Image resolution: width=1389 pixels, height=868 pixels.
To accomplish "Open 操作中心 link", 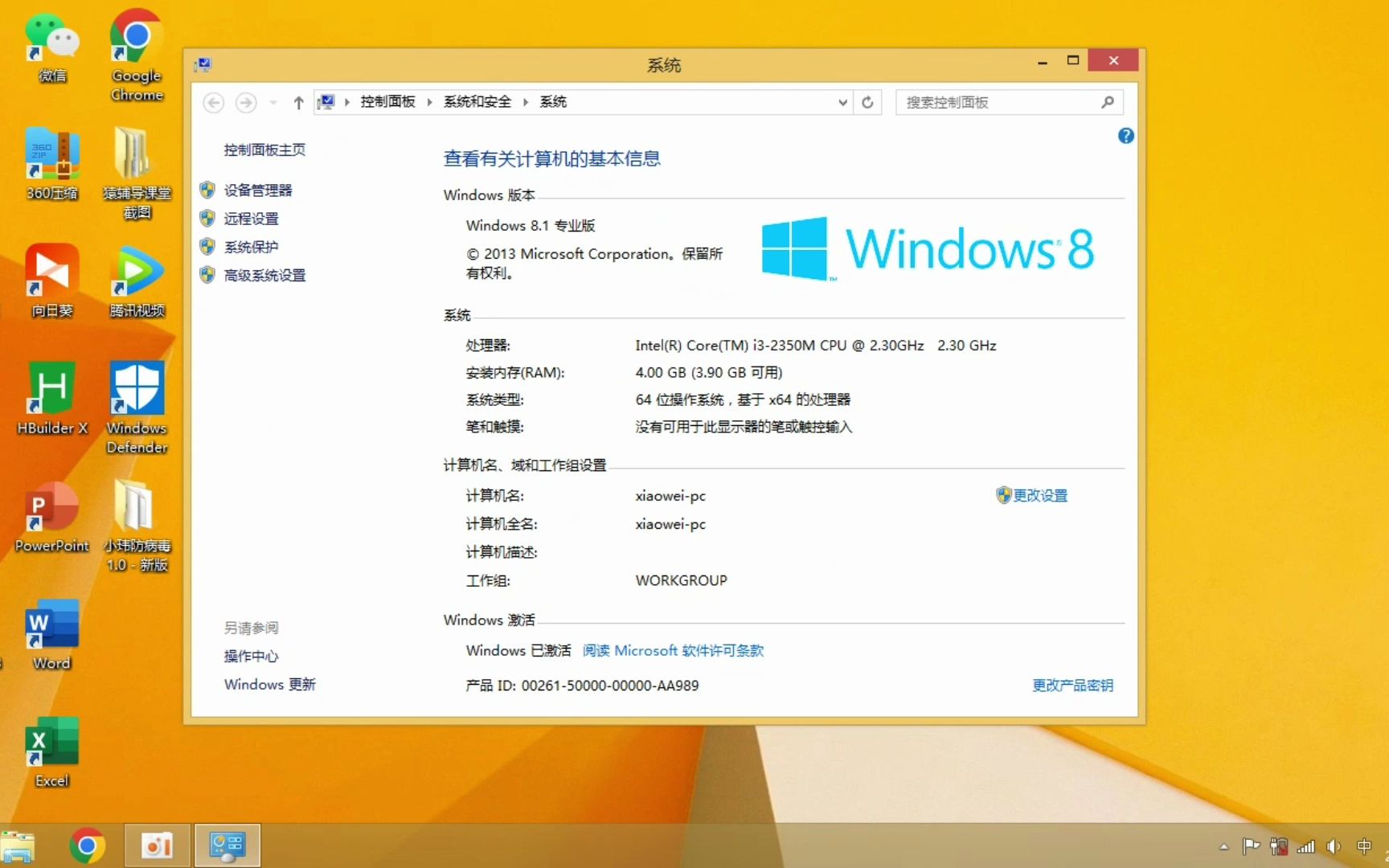I will (x=251, y=656).
